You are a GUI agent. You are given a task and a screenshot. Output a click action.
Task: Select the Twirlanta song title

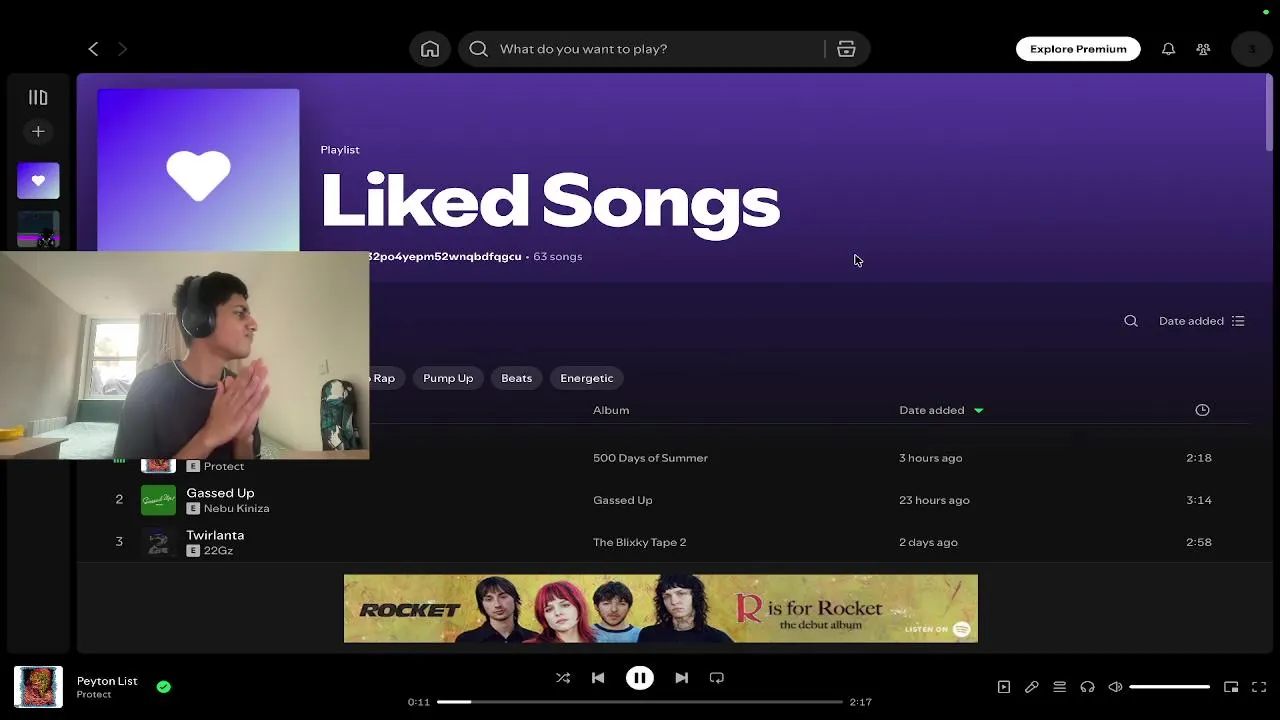215,535
